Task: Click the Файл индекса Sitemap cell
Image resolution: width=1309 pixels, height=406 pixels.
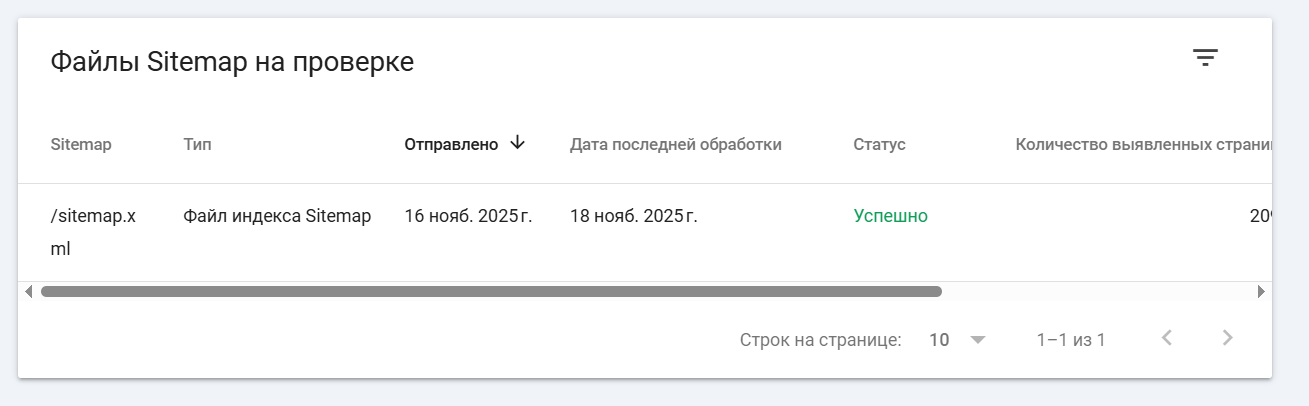Action: tap(277, 215)
